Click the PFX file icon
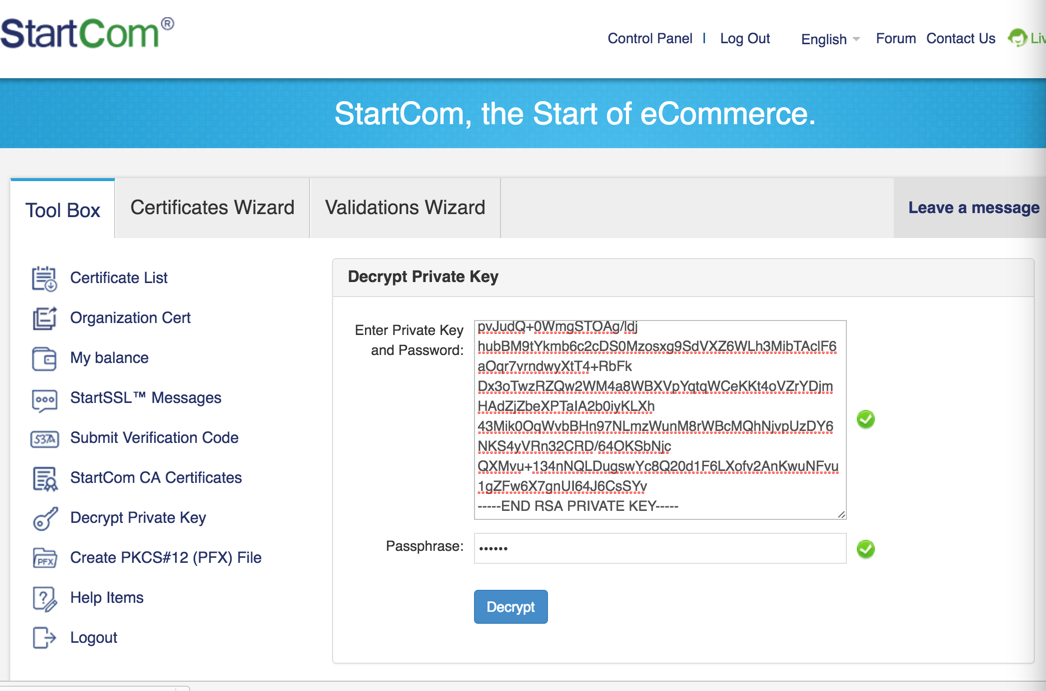 (45, 558)
